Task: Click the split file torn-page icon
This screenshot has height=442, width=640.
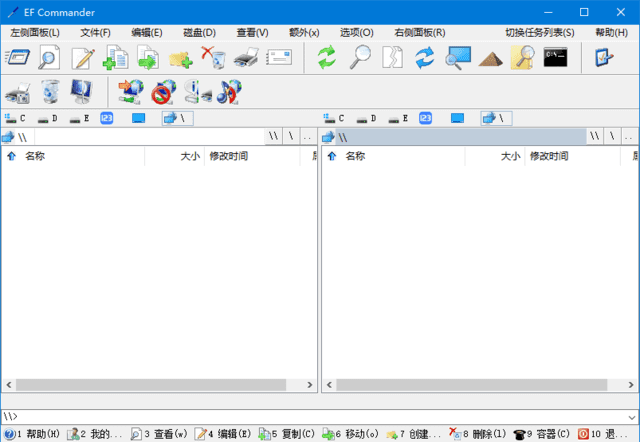Action: click(x=392, y=58)
